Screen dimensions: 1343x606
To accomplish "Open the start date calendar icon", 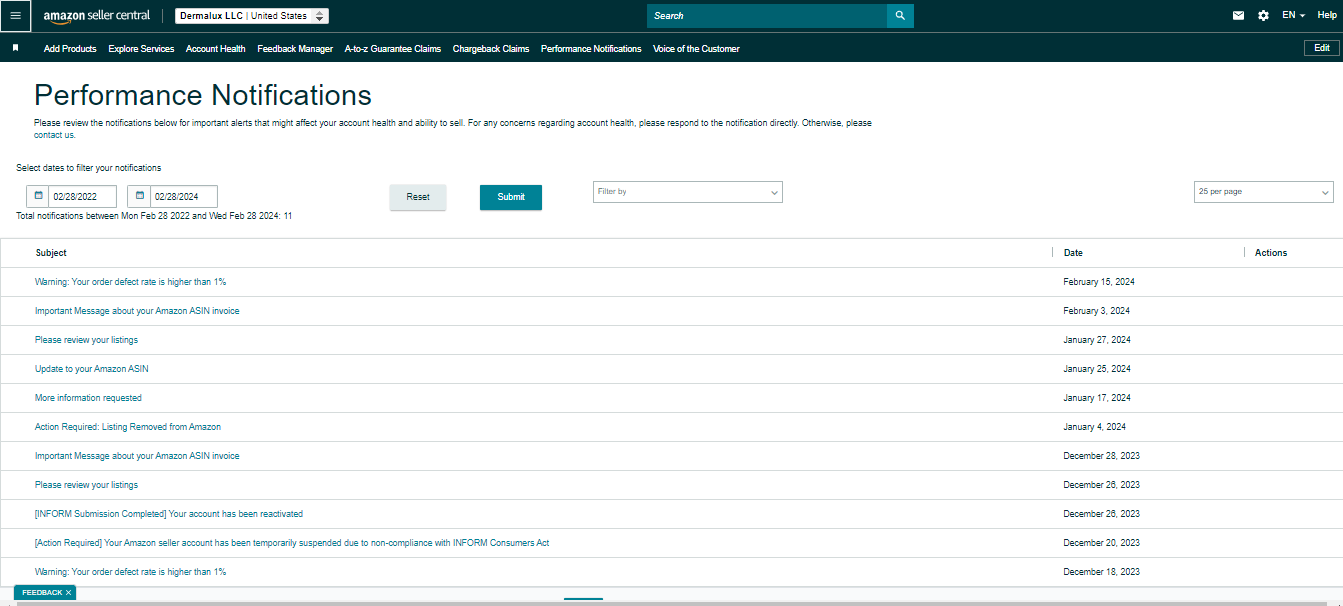I will tap(38, 196).
